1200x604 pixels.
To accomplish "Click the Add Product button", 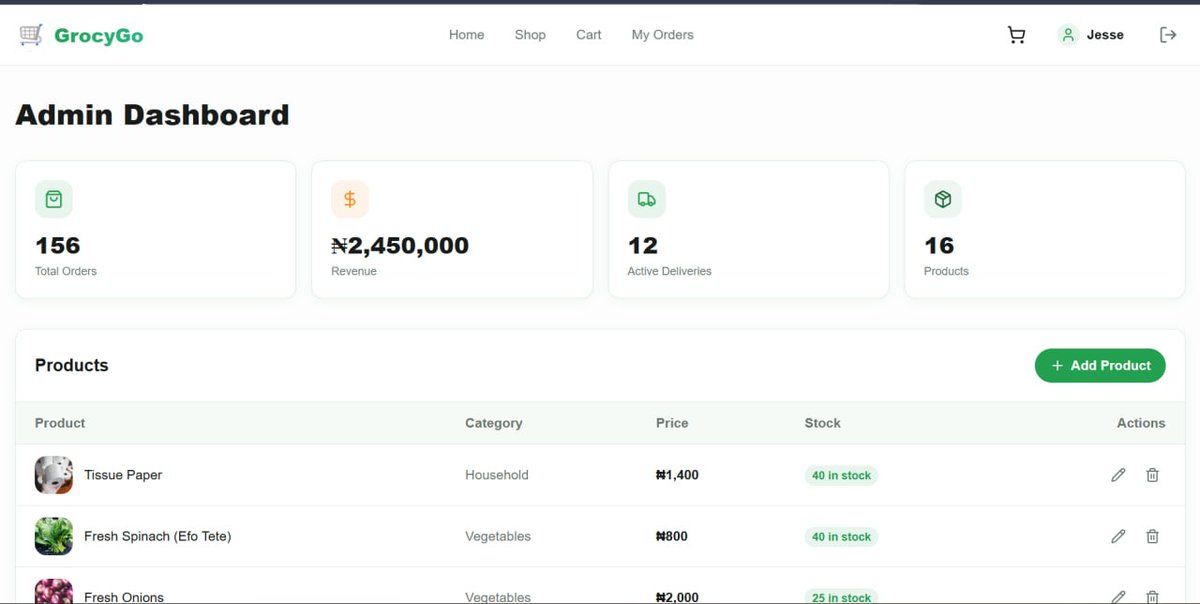I will (1100, 365).
